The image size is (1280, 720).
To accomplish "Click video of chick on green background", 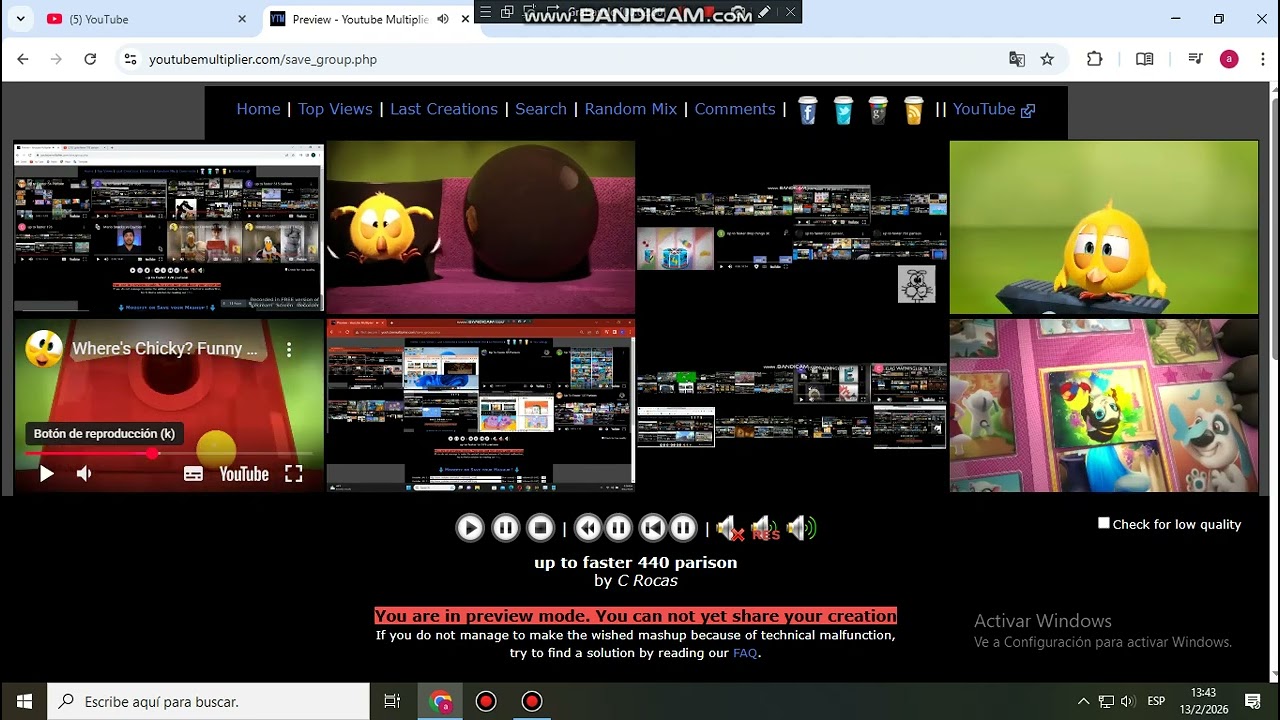I will [1104, 227].
